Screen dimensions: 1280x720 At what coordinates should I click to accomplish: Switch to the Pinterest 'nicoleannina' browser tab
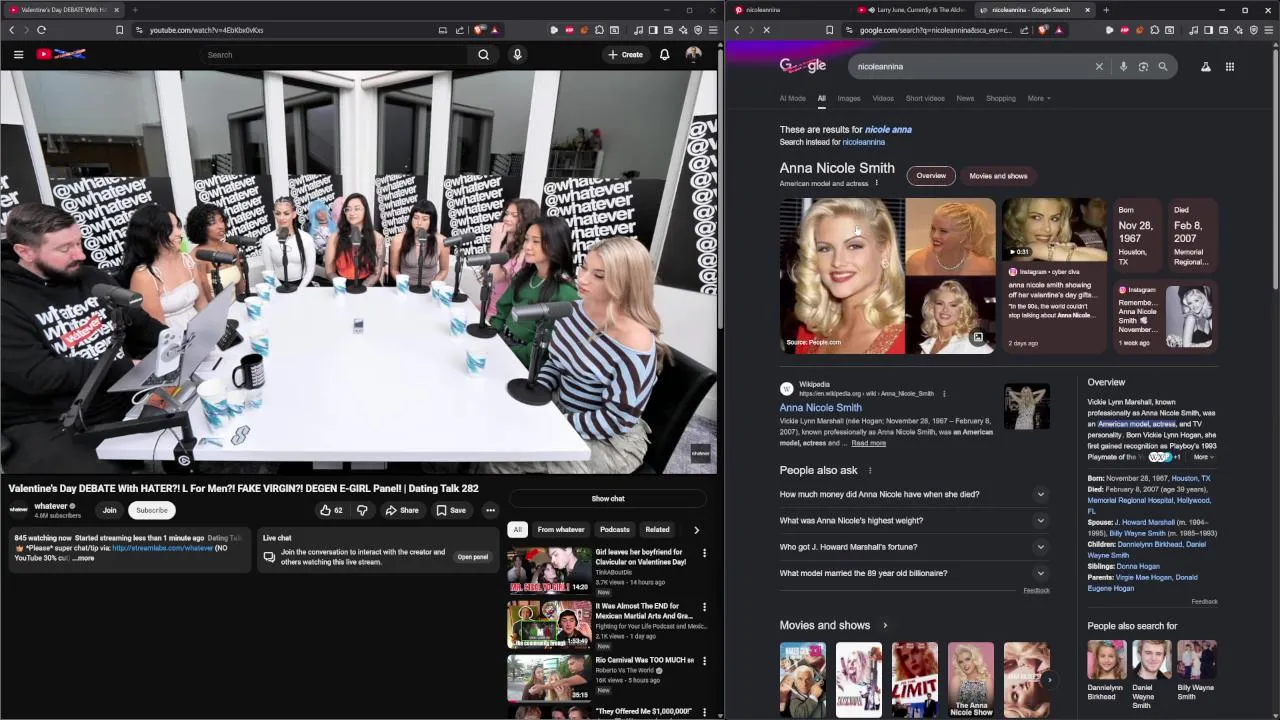pyautogui.click(x=788, y=10)
